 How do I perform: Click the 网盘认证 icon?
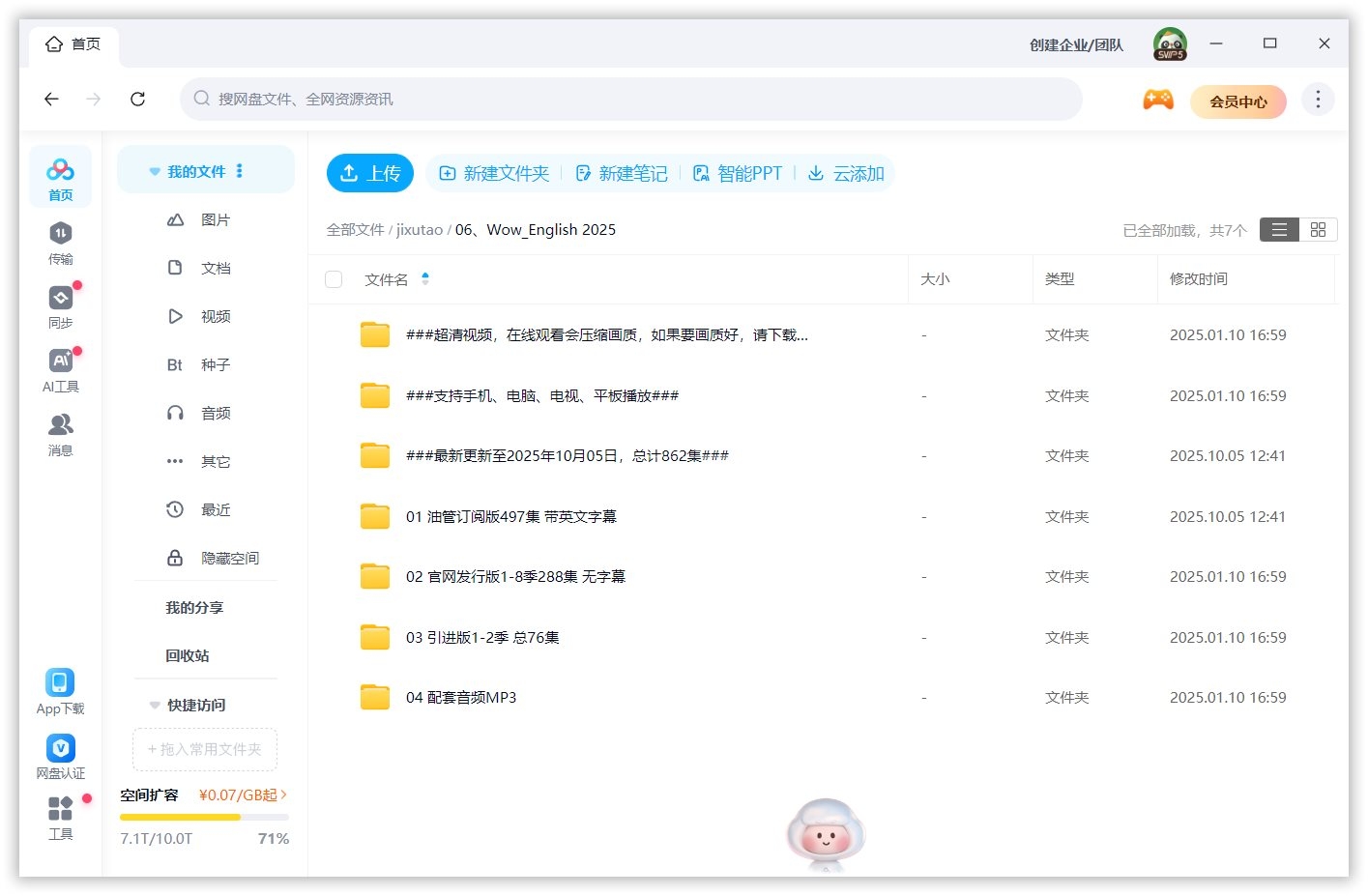click(60, 747)
